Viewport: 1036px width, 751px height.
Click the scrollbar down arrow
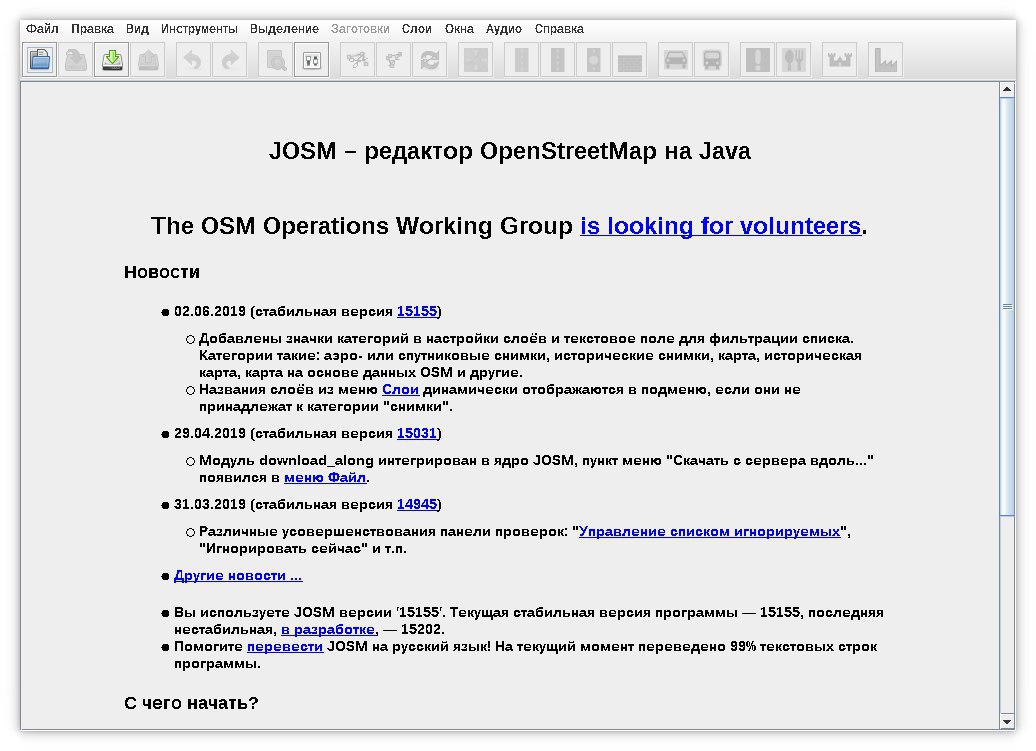(1007, 721)
